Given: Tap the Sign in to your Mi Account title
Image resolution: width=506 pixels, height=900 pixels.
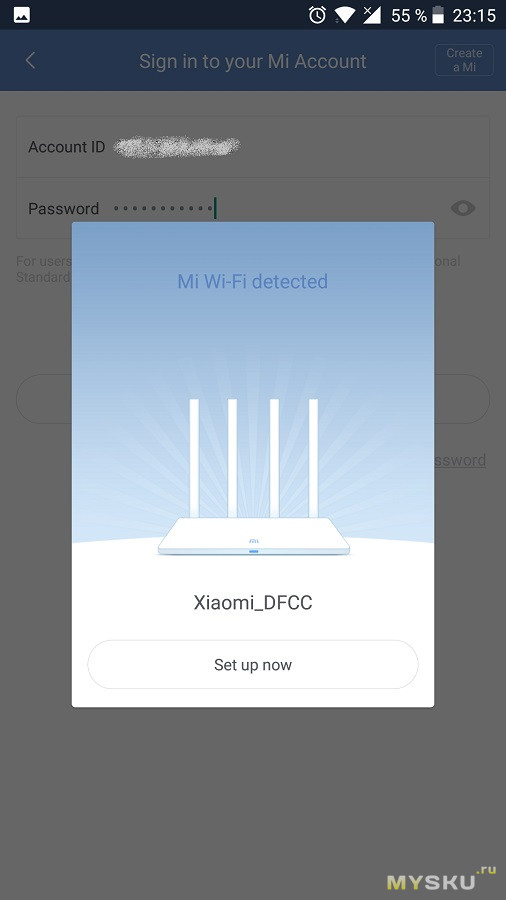Looking at the screenshot, I should (252, 61).
